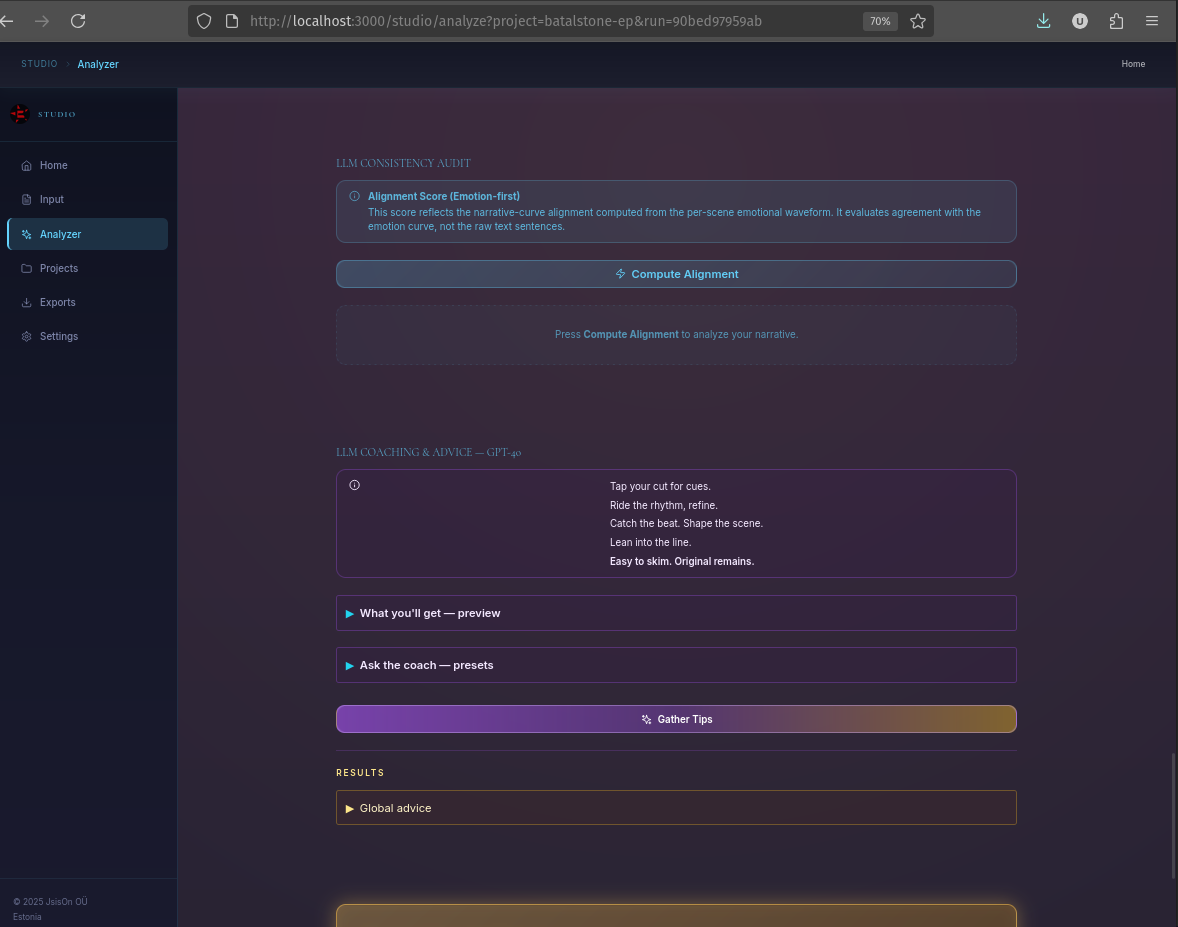Click the 70% zoom indicator in address bar
The image size is (1178, 927).
point(879,20)
